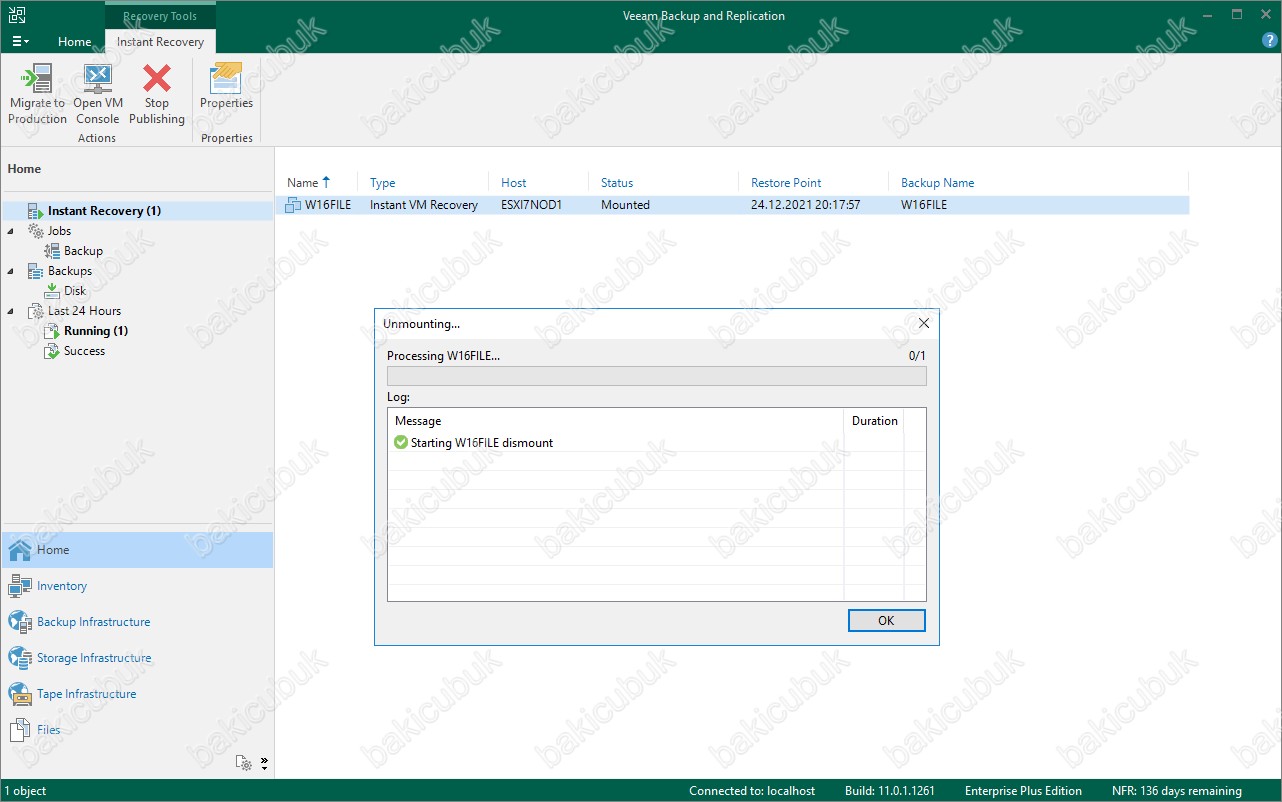This screenshot has width=1282, height=802.
Task: Select the Instant Recovery ribbon tab
Action: tap(160, 42)
